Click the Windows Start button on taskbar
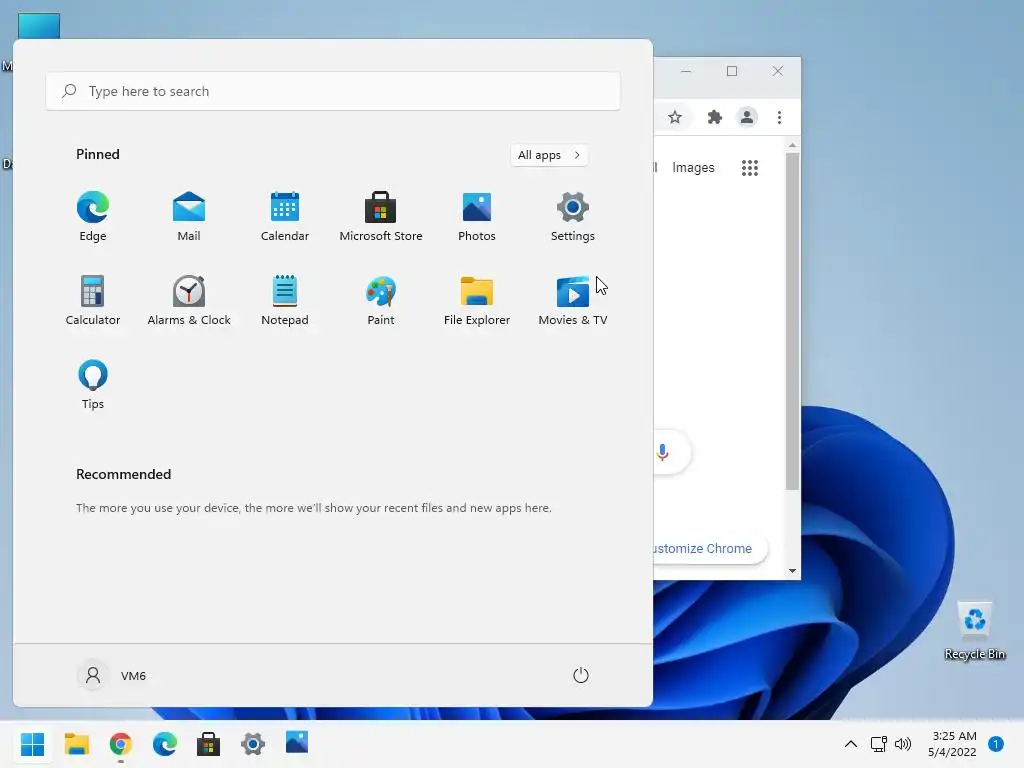Viewport: 1024px width, 768px height. (32, 744)
